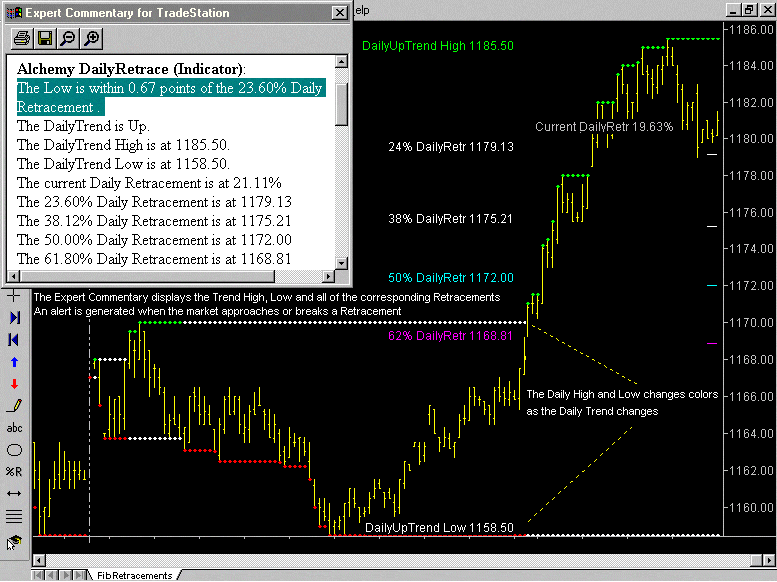Select the parallel horizontal lines tool
Viewport: 777px width, 582px height.
[x=14, y=517]
